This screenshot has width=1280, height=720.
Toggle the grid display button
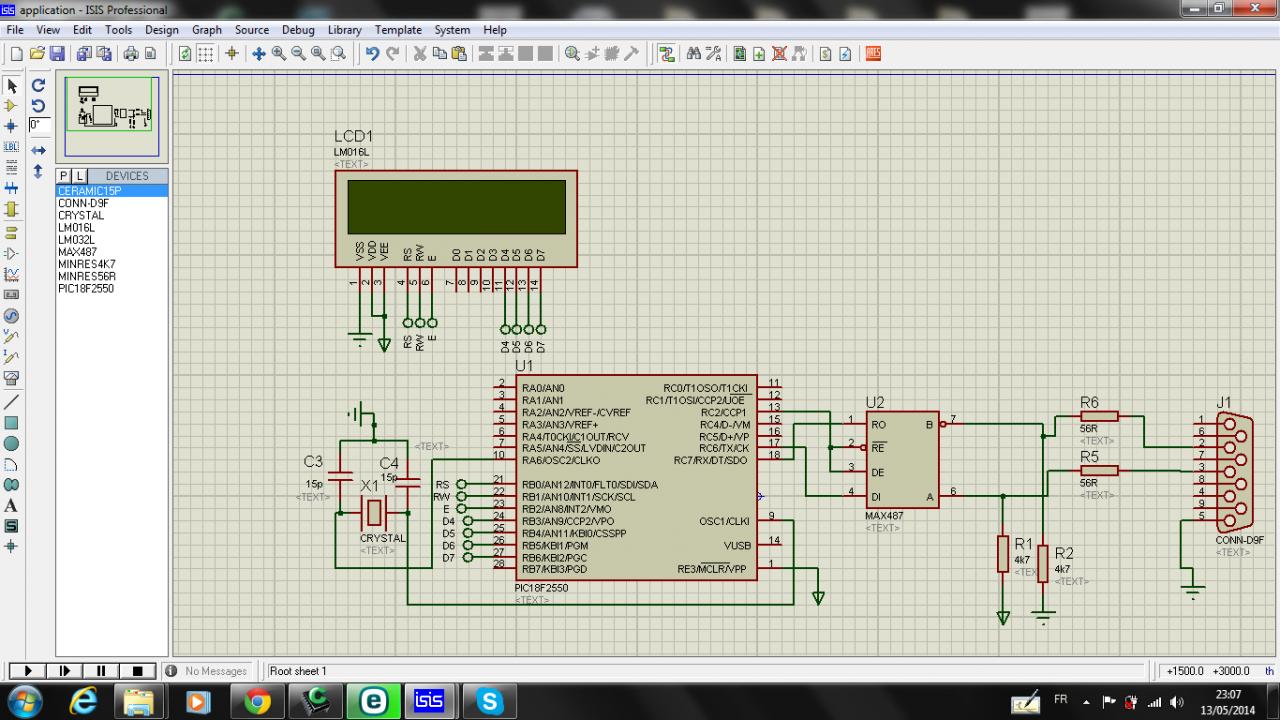coord(205,54)
